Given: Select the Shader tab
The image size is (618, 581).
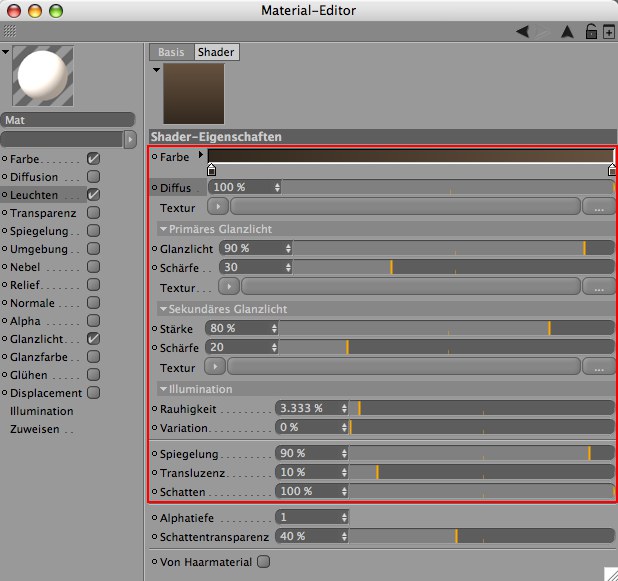Looking at the screenshot, I should [216, 52].
